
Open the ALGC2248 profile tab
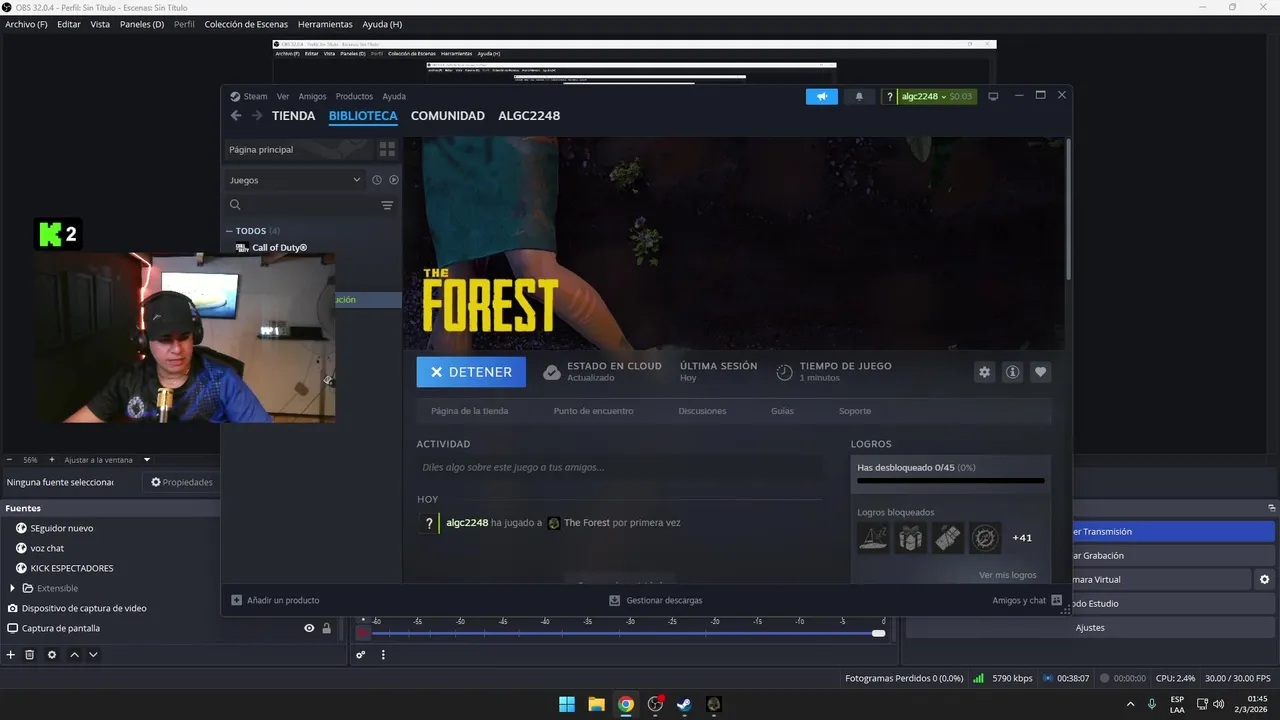pyautogui.click(x=529, y=116)
